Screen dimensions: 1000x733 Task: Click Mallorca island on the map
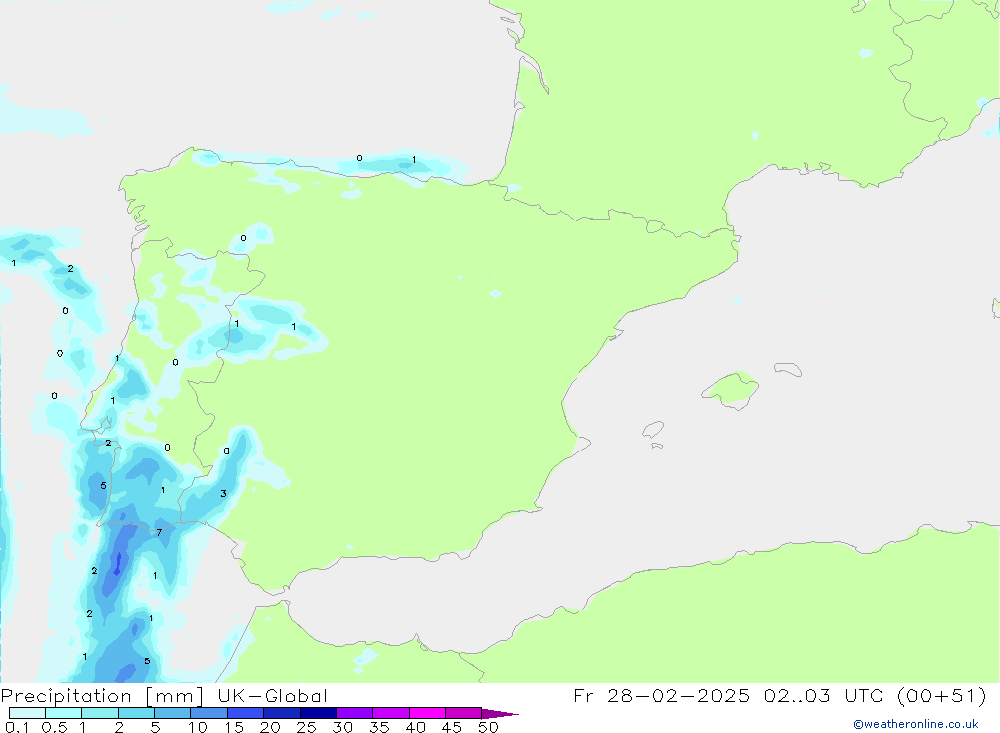(731, 389)
